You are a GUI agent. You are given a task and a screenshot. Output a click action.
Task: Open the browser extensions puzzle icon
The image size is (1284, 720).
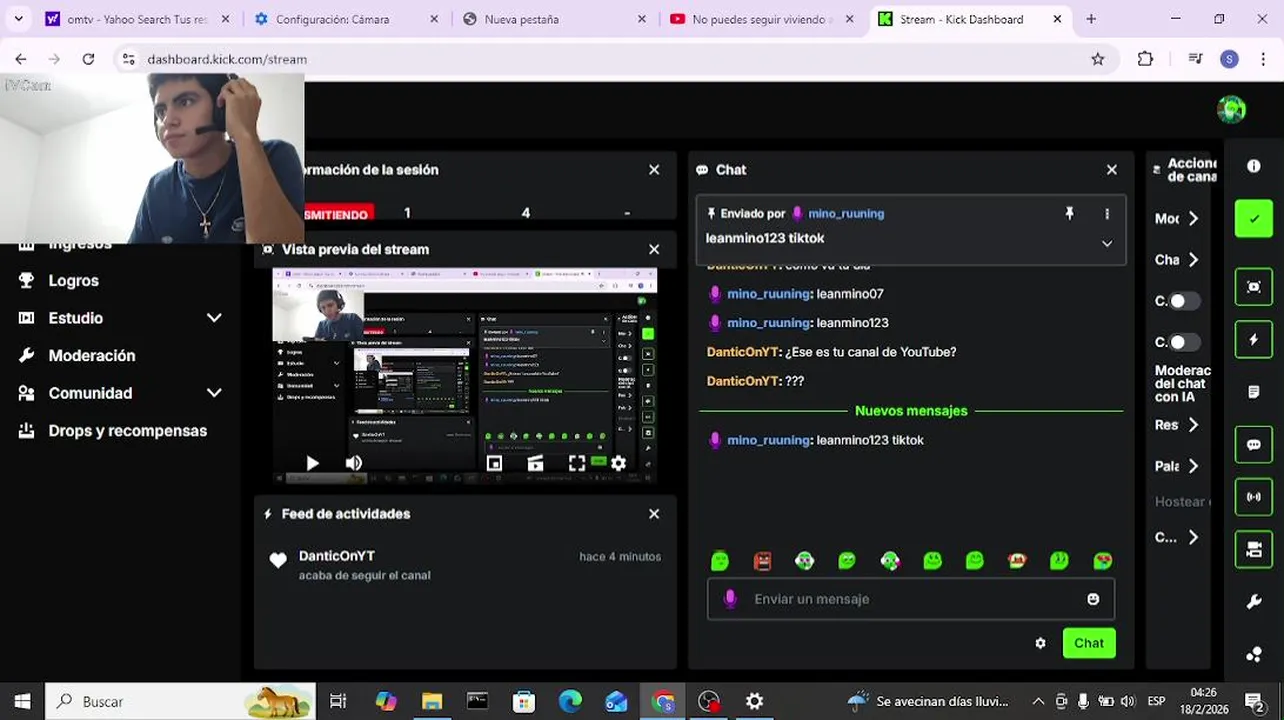click(x=1146, y=59)
